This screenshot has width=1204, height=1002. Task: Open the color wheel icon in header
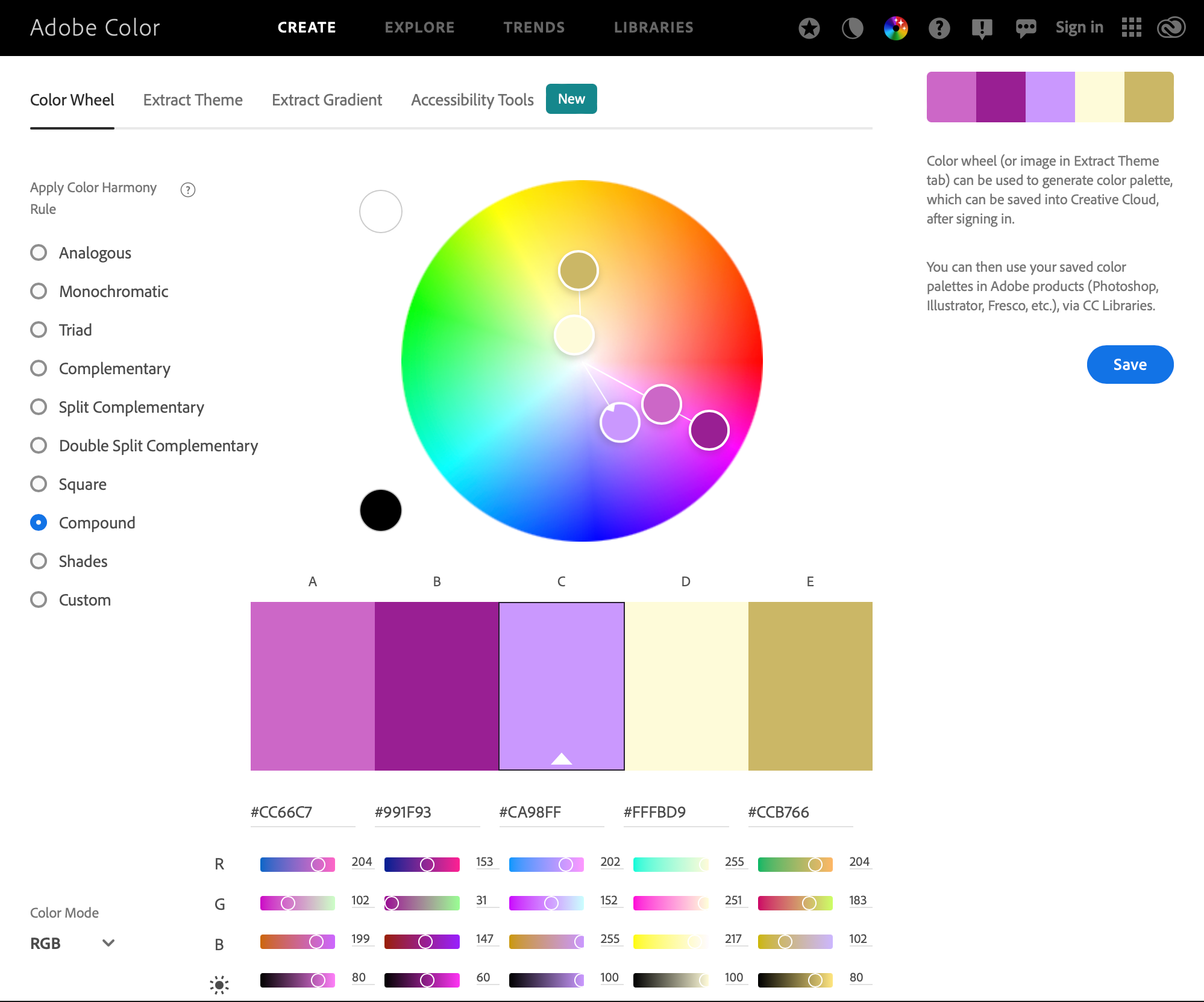895,28
